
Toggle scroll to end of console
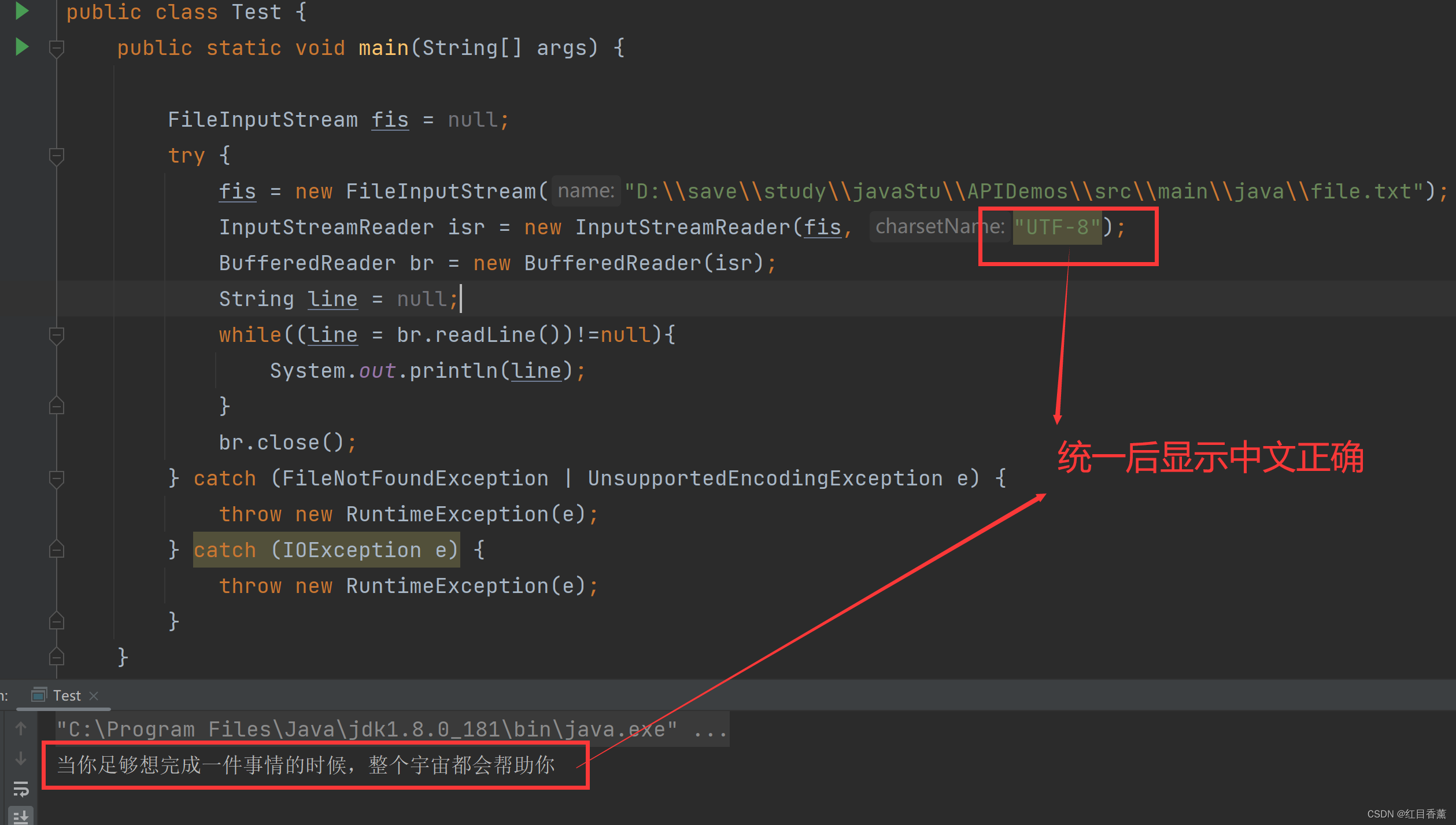coord(21,816)
